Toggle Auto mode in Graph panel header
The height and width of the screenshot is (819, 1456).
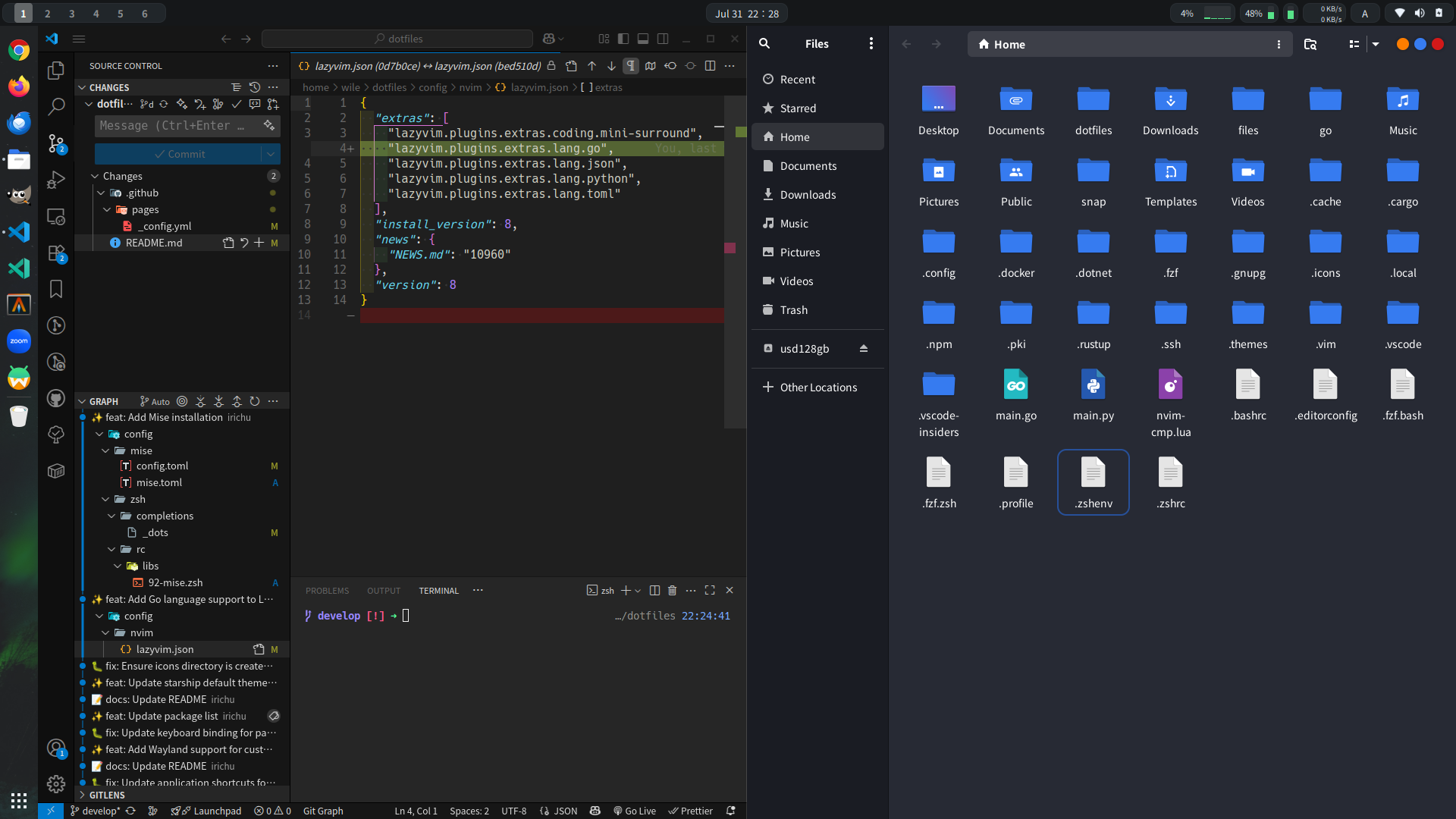(155, 401)
